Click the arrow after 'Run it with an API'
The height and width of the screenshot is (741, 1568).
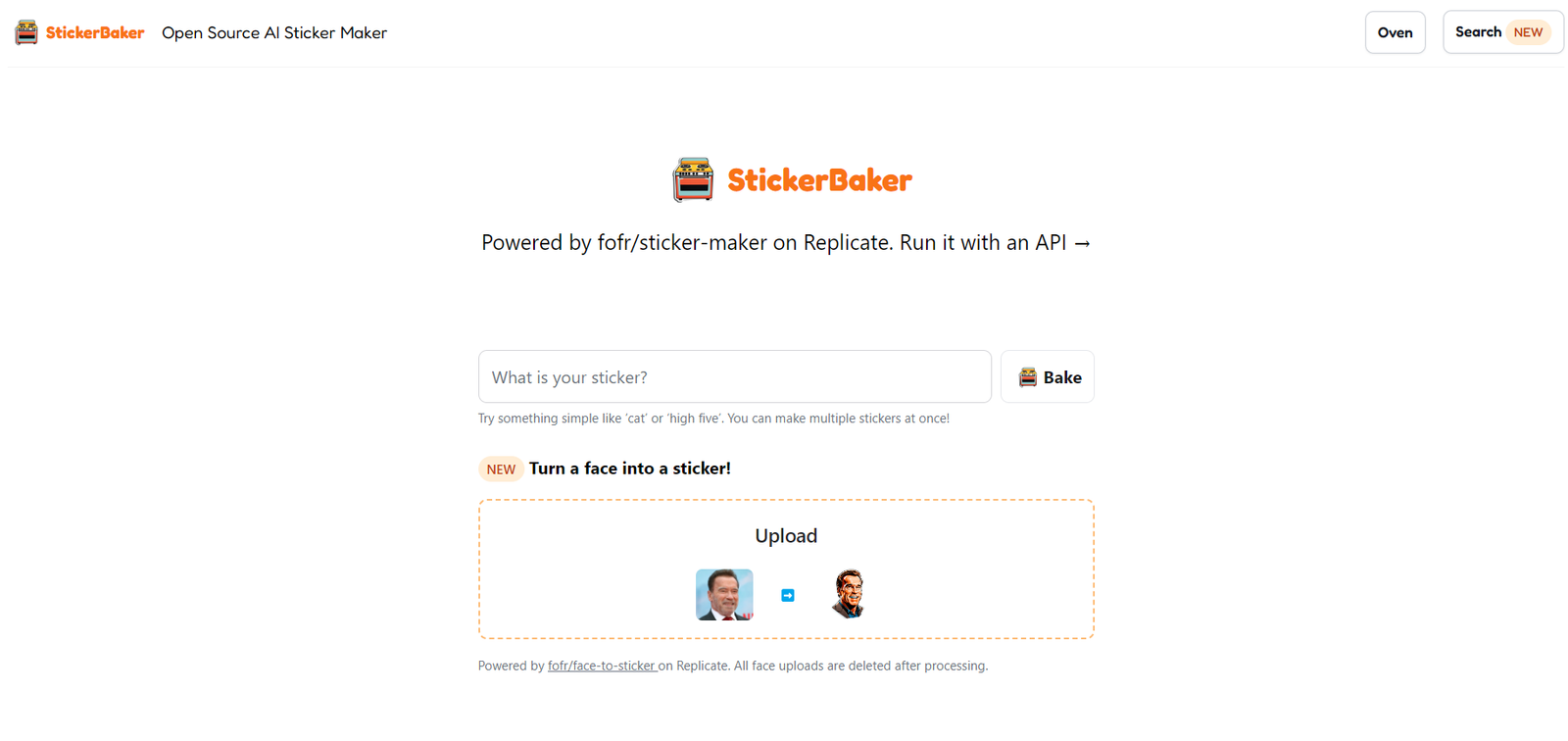pos(1082,243)
